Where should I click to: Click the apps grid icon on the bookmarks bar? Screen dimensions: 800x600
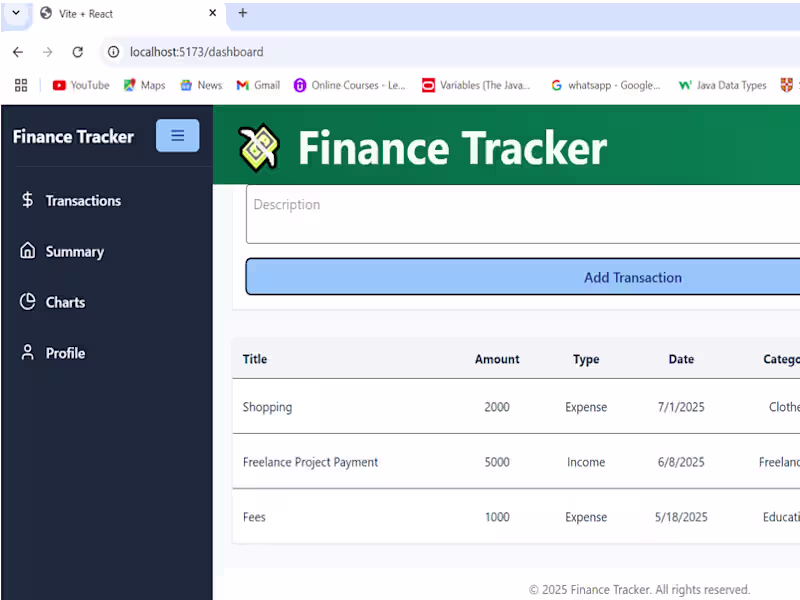coord(21,85)
